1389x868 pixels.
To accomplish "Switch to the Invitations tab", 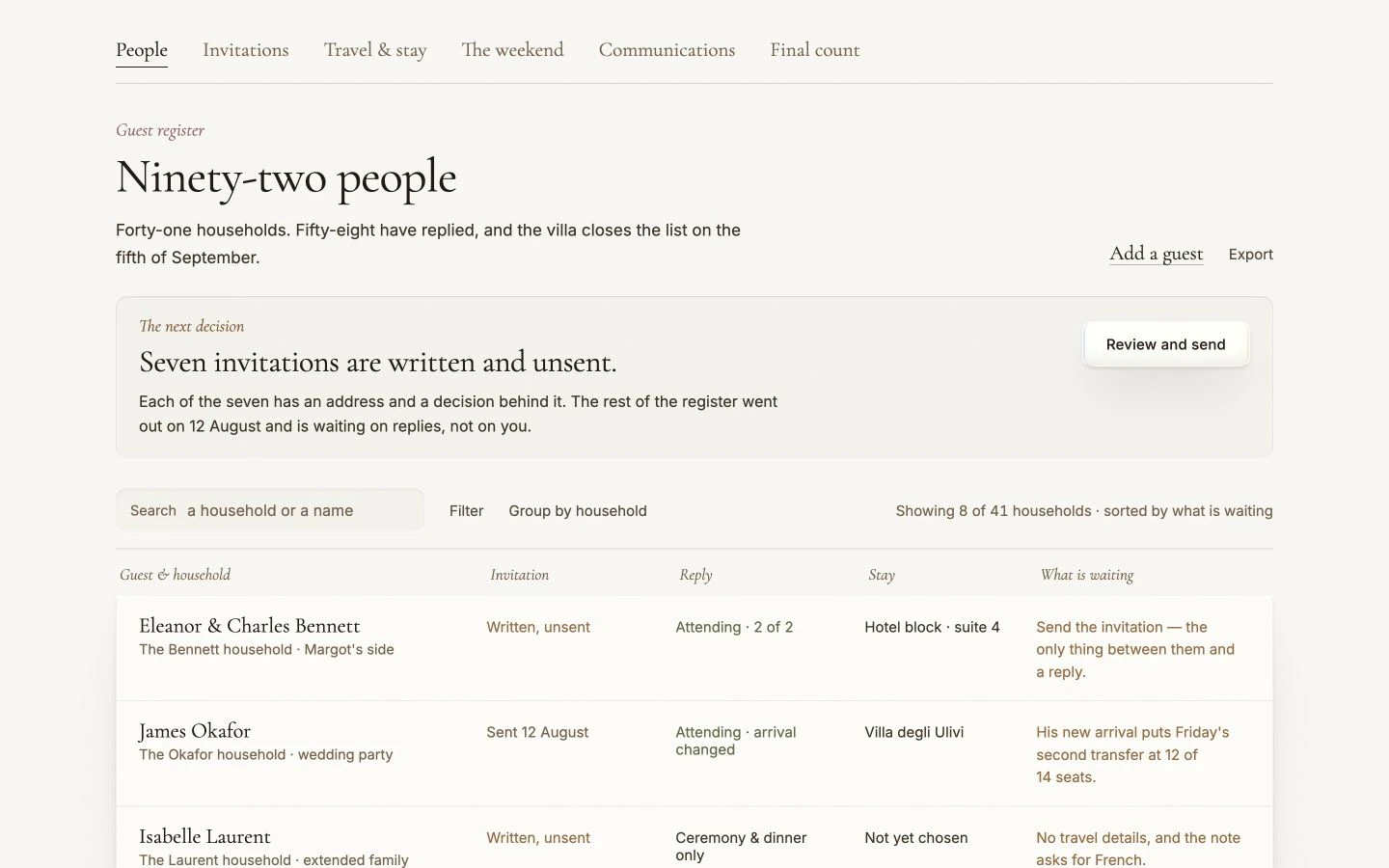I will click(x=246, y=50).
